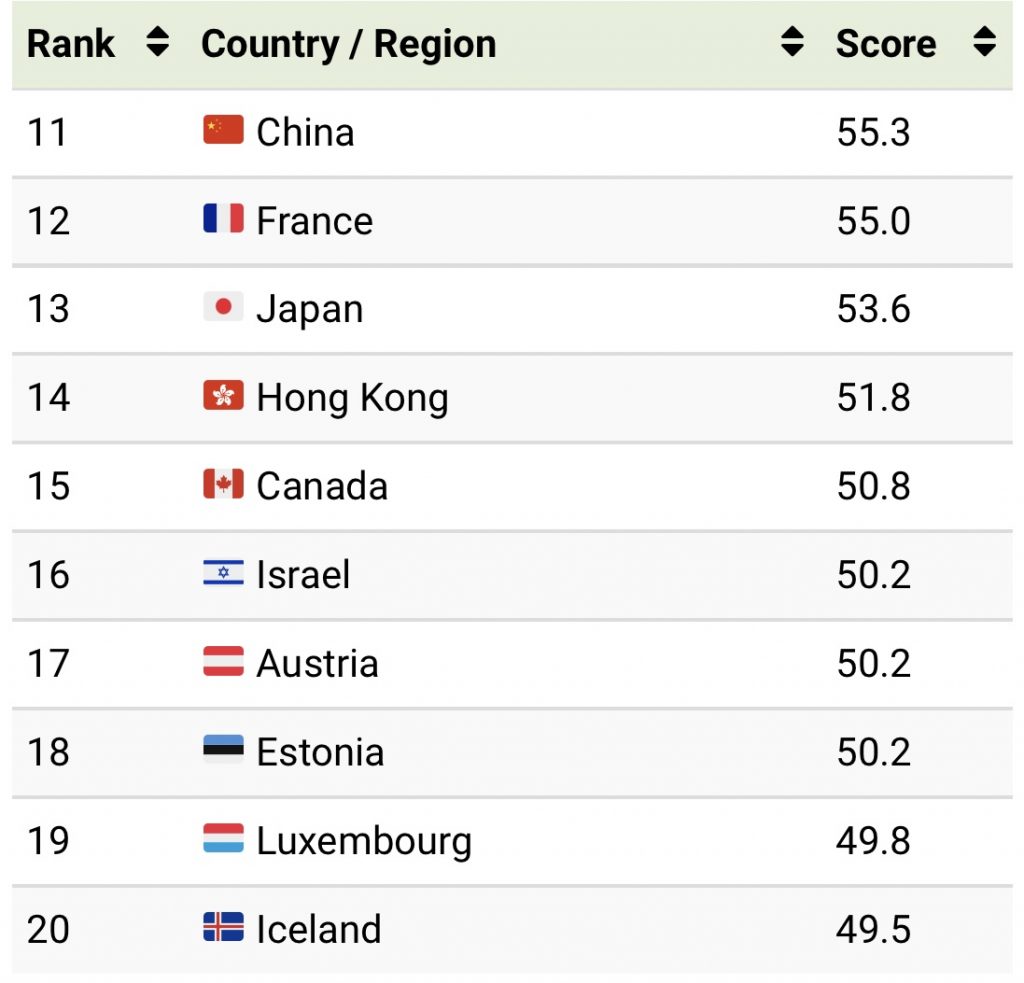Click the Estonia flag icon
Screen dimensions: 1024x983
tap(221, 751)
